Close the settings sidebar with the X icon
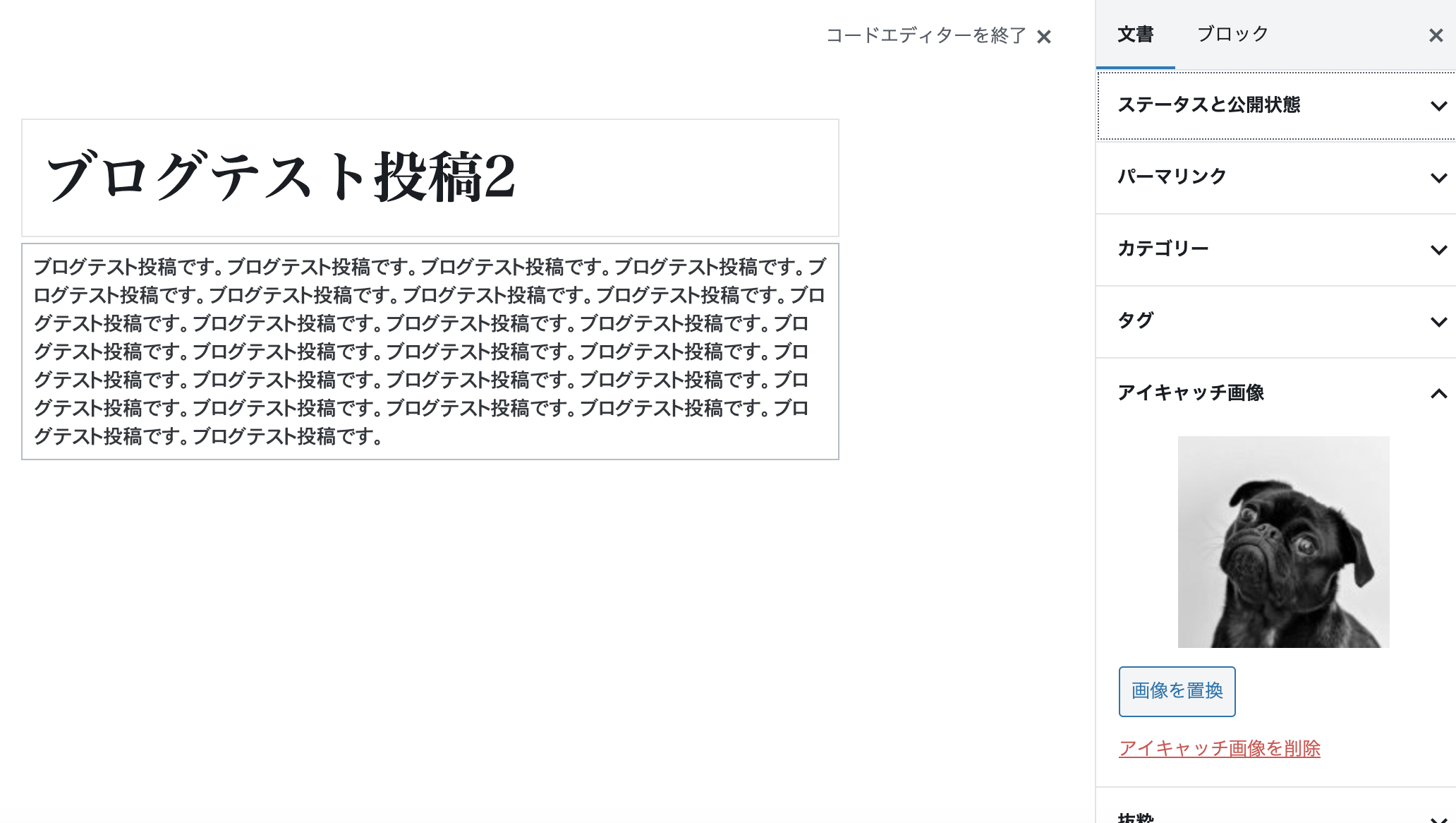 [x=1436, y=35]
